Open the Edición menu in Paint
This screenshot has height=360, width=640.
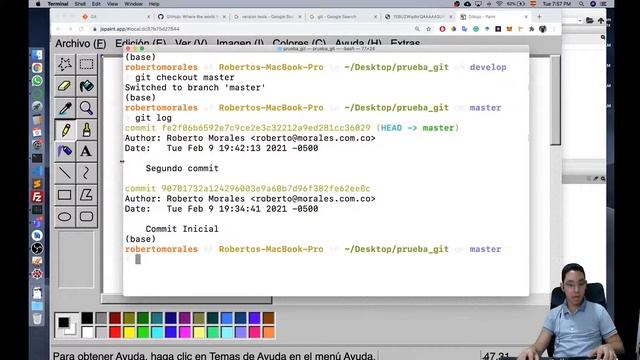click(140, 43)
